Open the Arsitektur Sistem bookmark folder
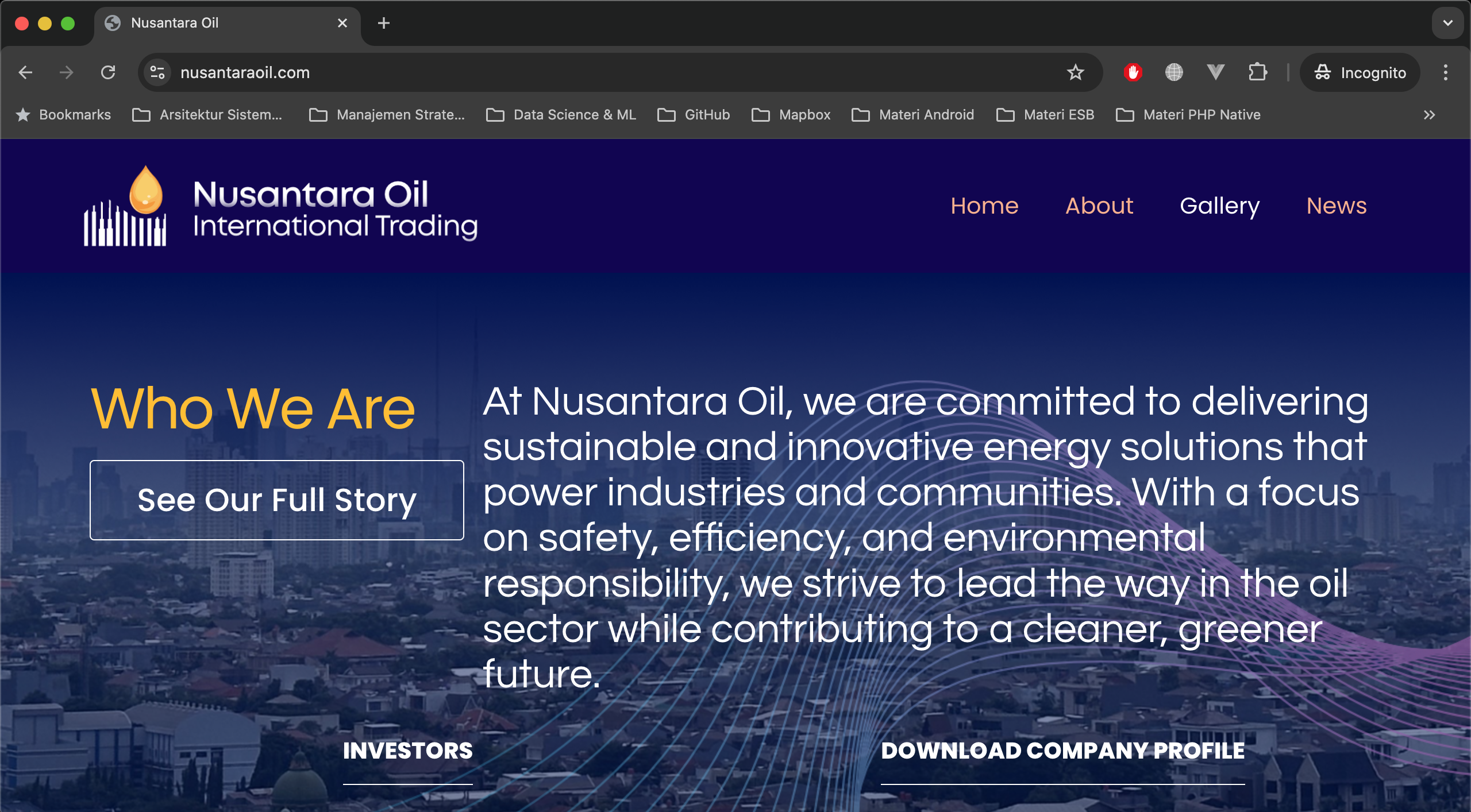This screenshot has height=812, width=1471. pyautogui.click(x=207, y=115)
